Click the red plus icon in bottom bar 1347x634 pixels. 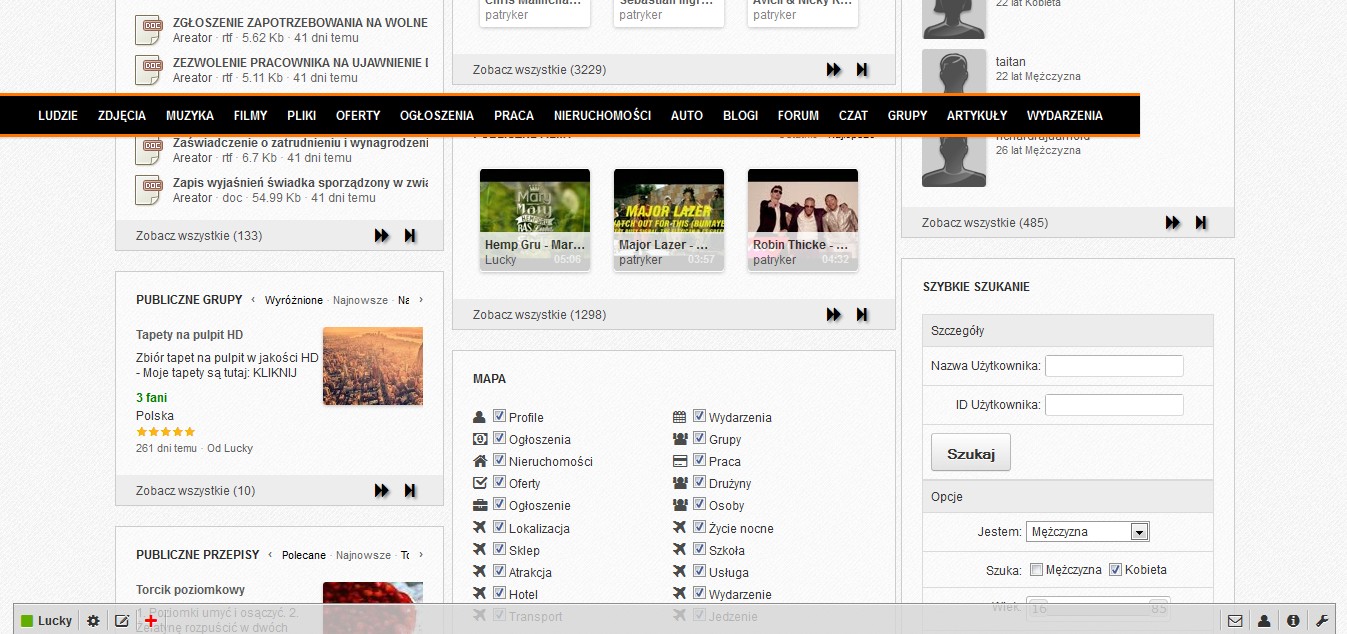[x=151, y=621]
